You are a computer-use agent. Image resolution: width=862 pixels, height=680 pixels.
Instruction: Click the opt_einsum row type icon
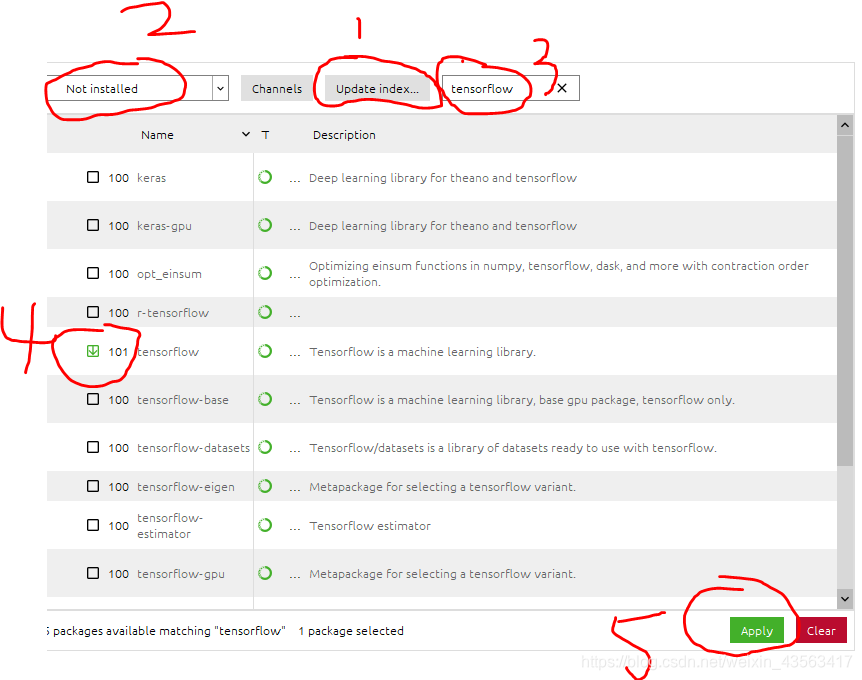point(265,273)
